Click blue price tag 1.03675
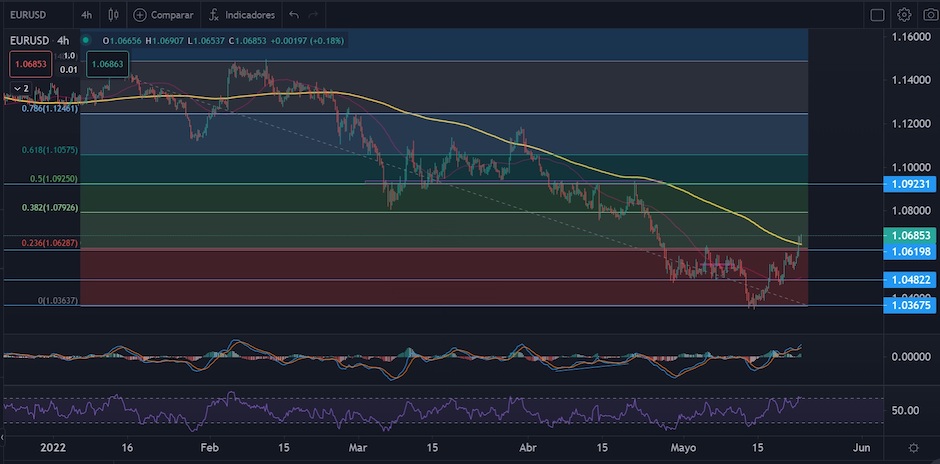The height and width of the screenshot is (464, 940). point(909,306)
